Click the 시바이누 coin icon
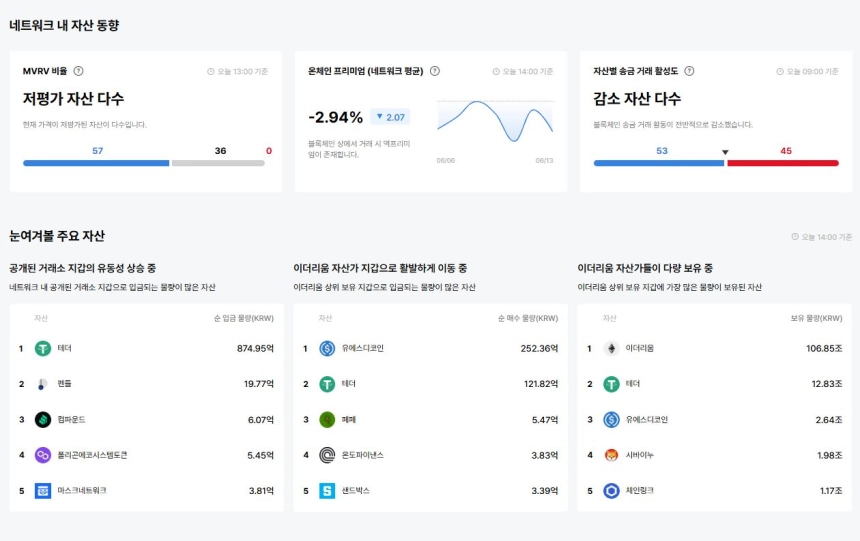Viewport: 860px width, 541px height. [x=611, y=455]
